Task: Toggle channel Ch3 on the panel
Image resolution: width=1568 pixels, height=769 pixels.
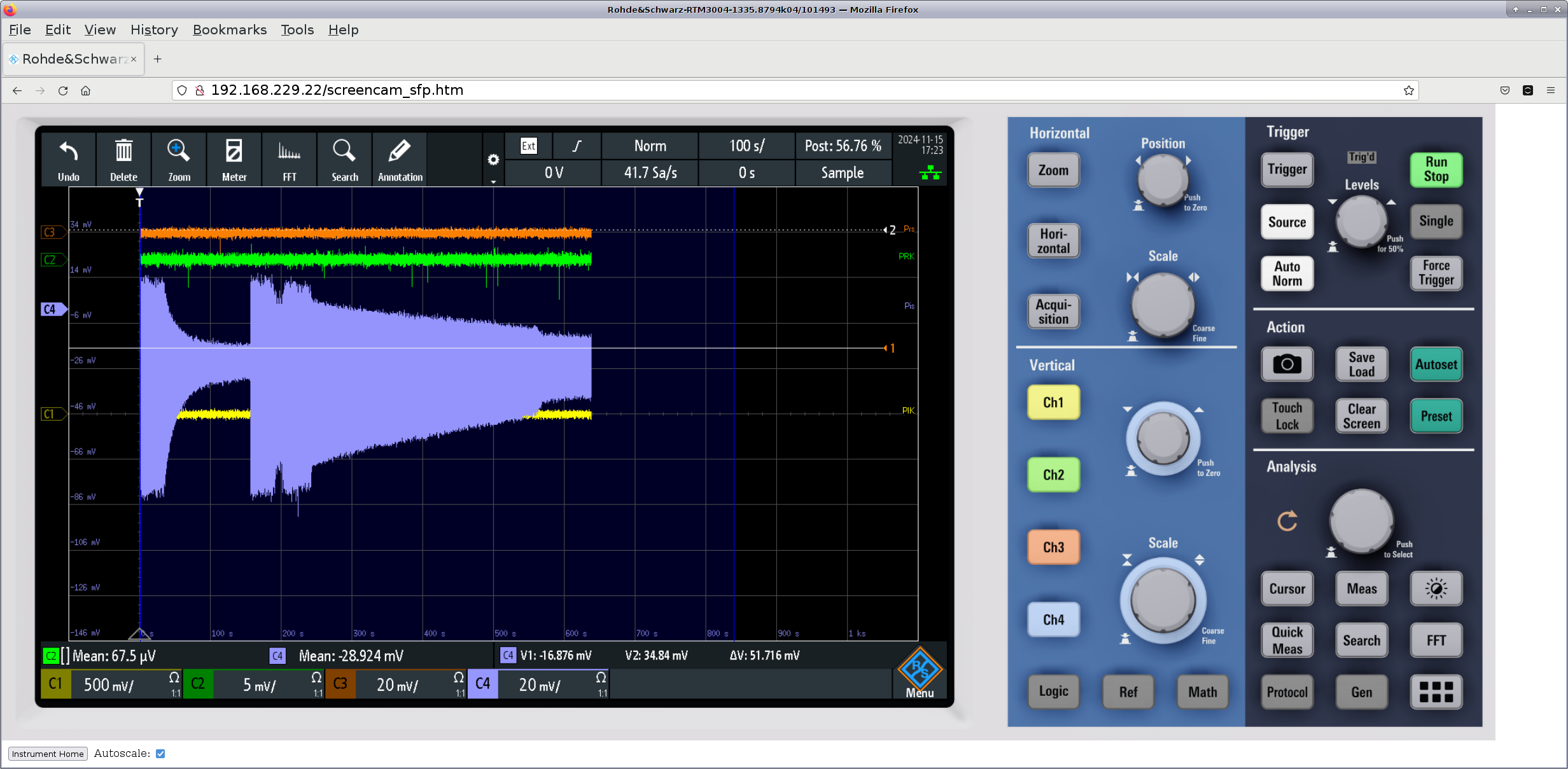Action: [x=1053, y=547]
